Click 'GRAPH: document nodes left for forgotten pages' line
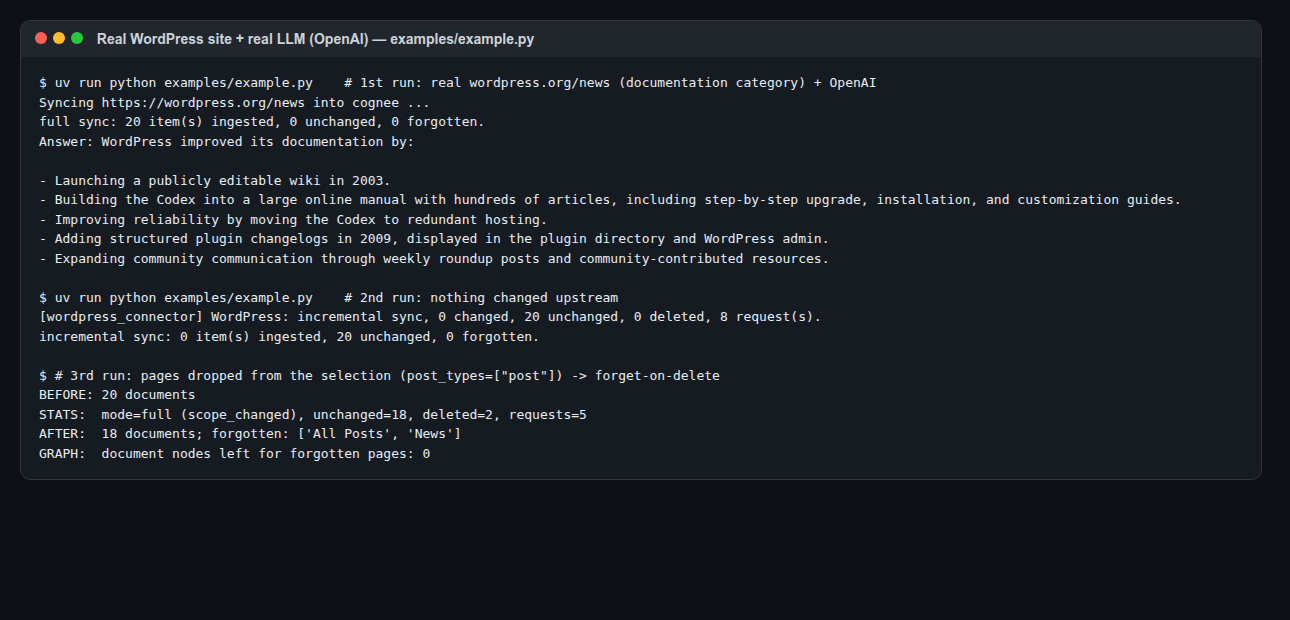The image size is (1290, 620). point(234,454)
